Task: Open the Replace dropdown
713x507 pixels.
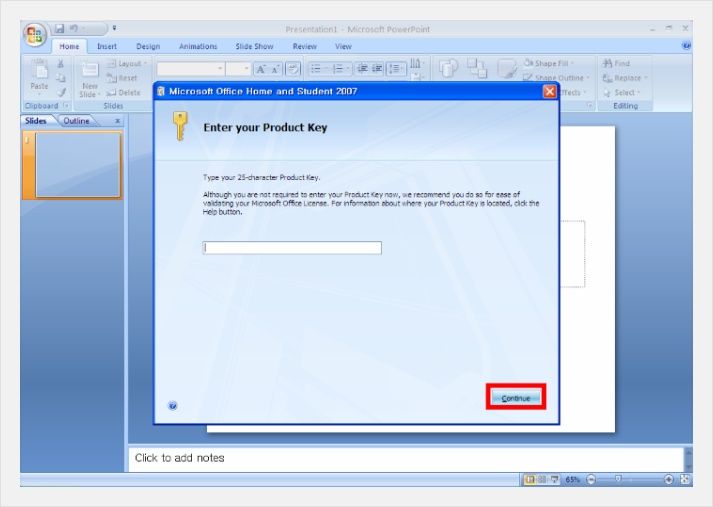Action: [624, 78]
